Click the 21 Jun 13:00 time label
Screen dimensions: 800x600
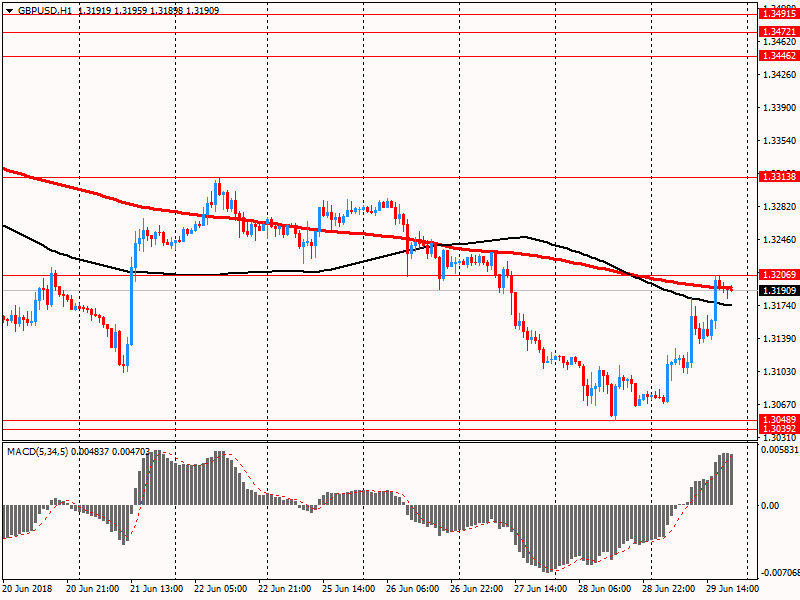click(157, 588)
